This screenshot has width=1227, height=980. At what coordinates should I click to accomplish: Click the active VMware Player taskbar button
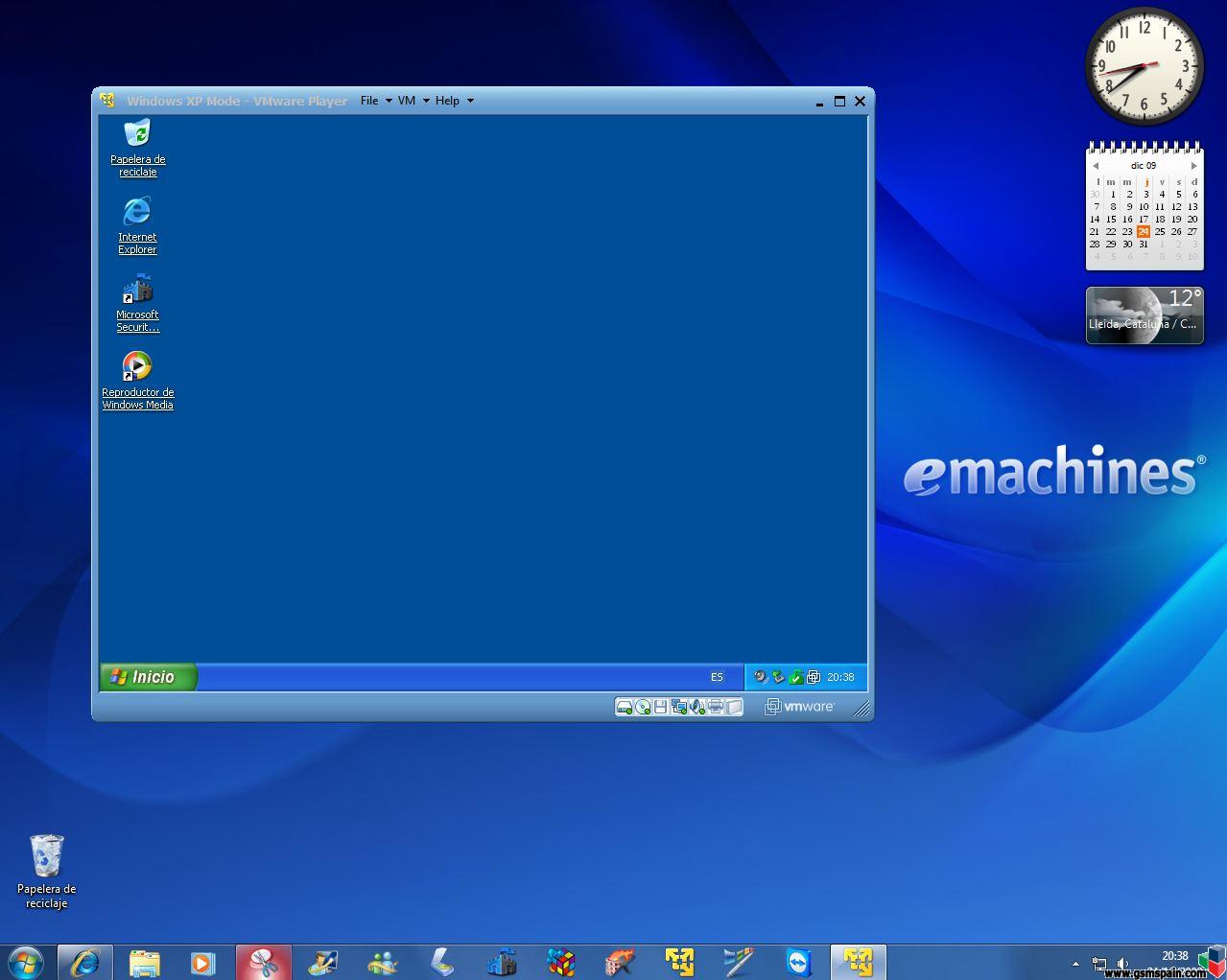(859, 962)
